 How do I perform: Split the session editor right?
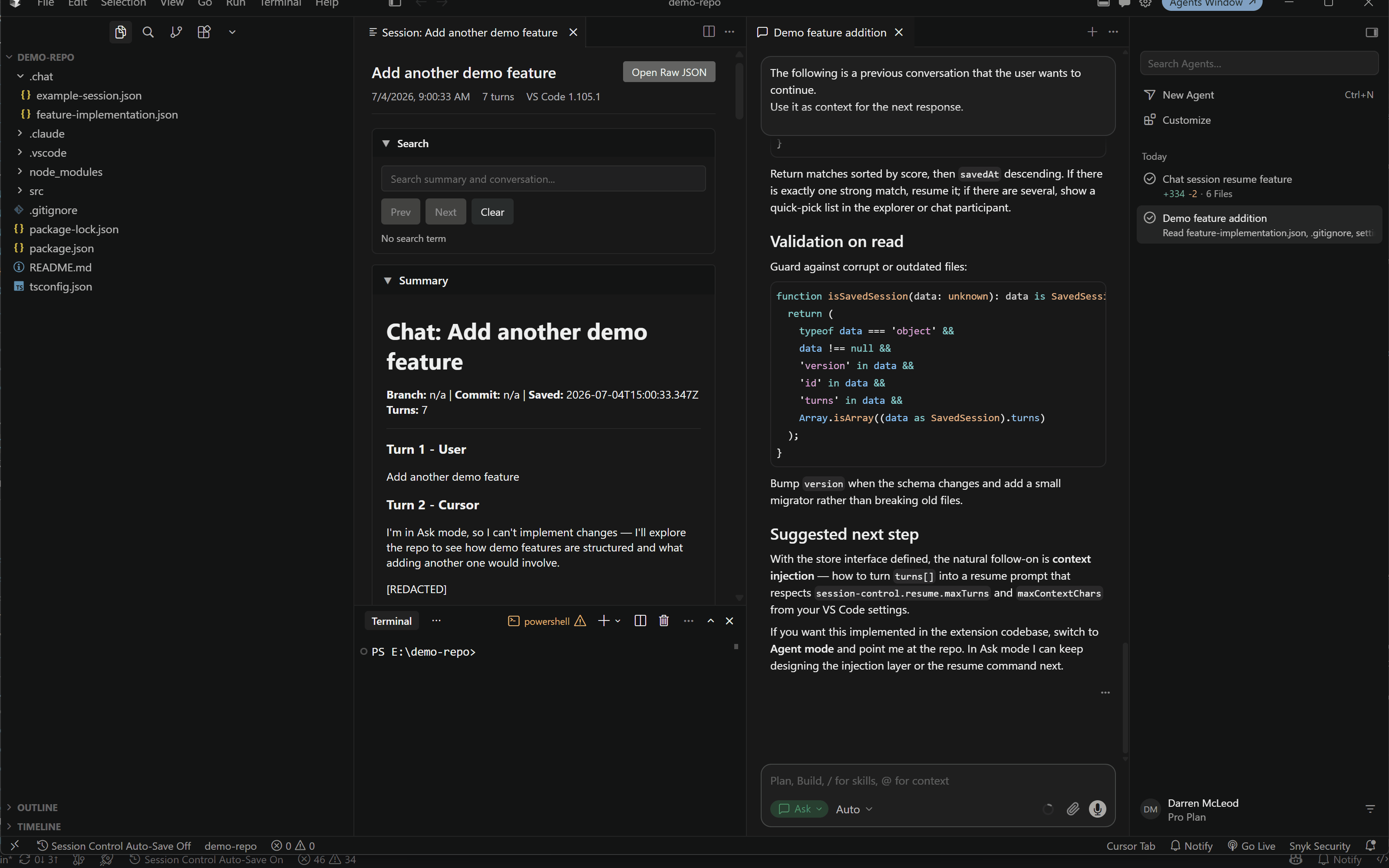pos(709,32)
